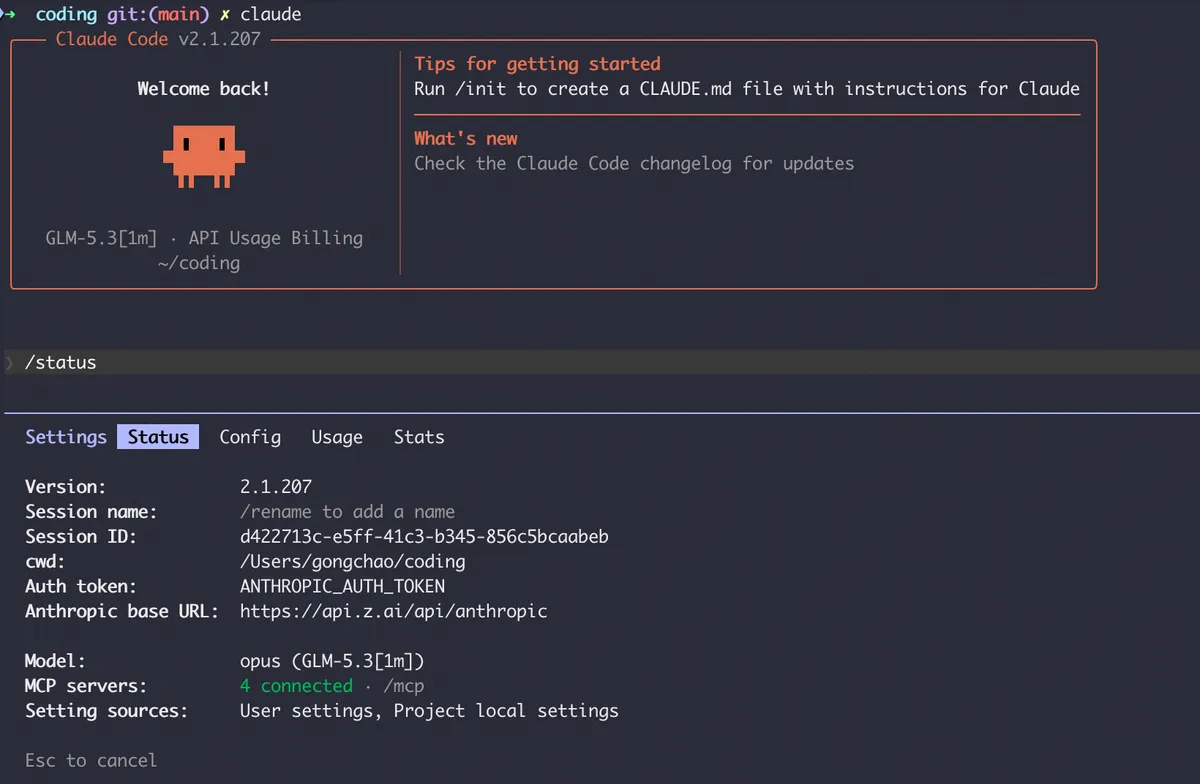
Task: Click "Check the Claude Code changelog for updates"
Action: pyautogui.click(x=634, y=163)
